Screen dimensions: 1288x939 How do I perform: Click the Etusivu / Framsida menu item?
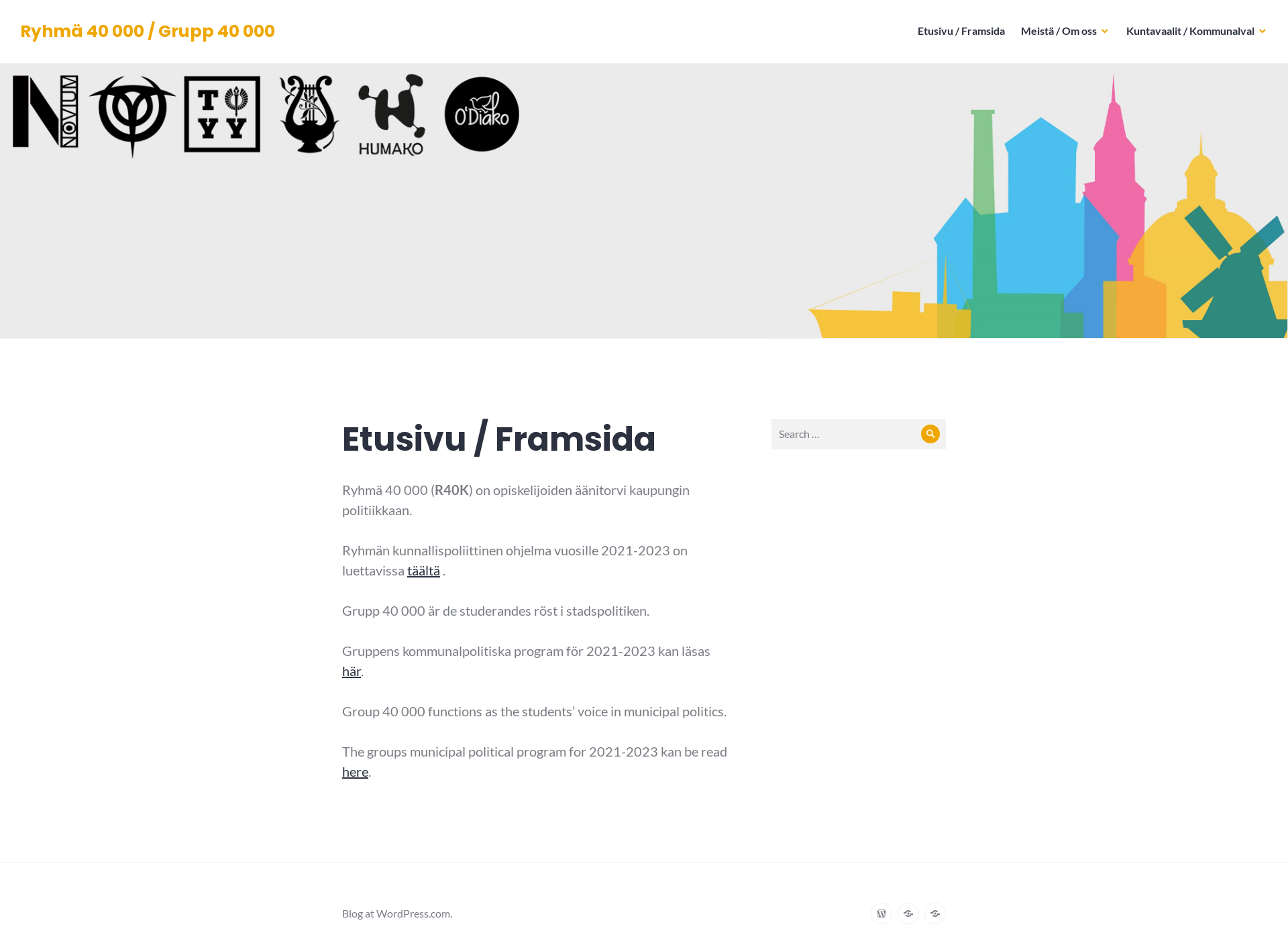pyautogui.click(x=960, y=31)
